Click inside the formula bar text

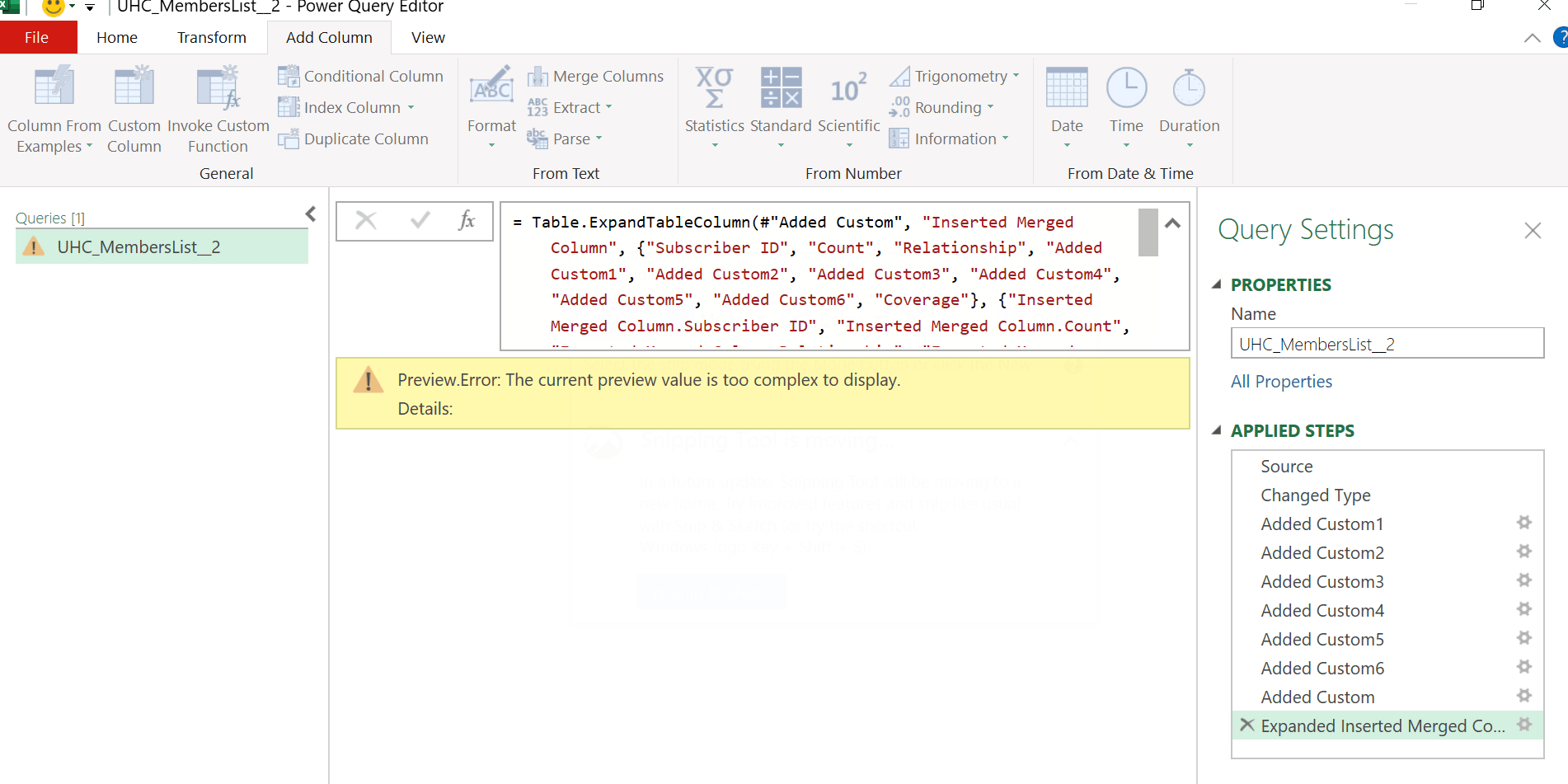click(x=818, y=275)
